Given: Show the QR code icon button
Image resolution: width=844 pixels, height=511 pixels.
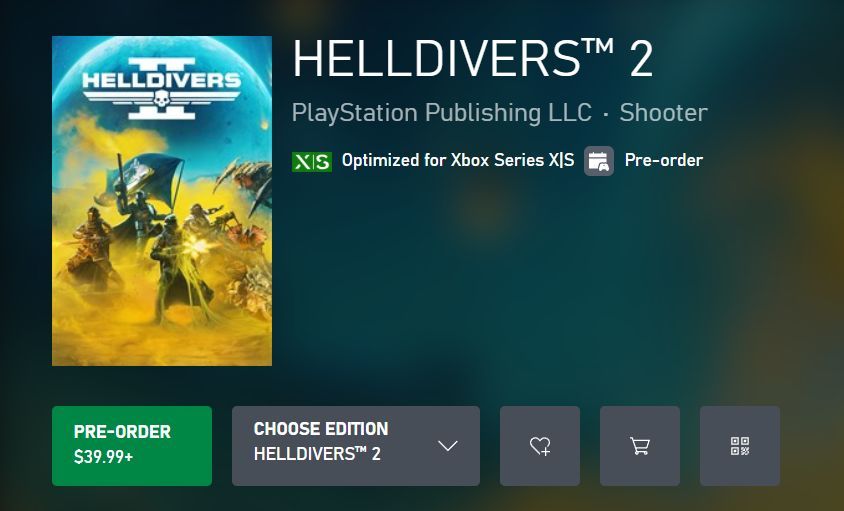Looking at the screenshot, I should [740, 446].
